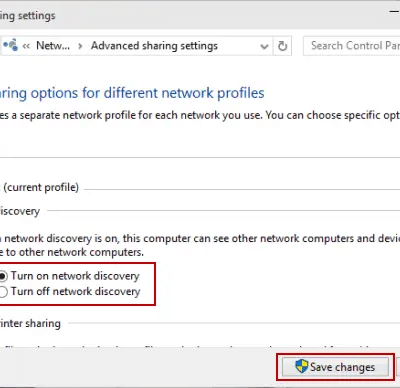
Task: Click the '(current profile)' section header
Action: 41,187
